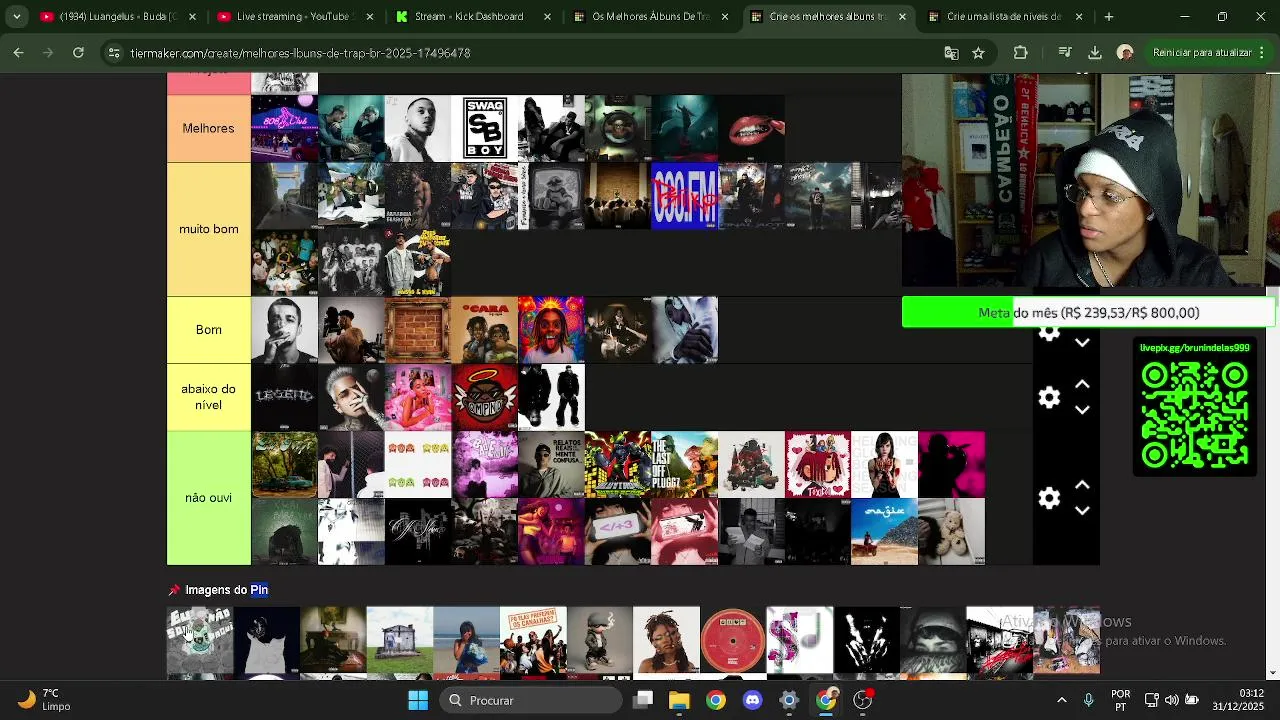Click the 'Imagens do Pin' heading

point(226,590)
